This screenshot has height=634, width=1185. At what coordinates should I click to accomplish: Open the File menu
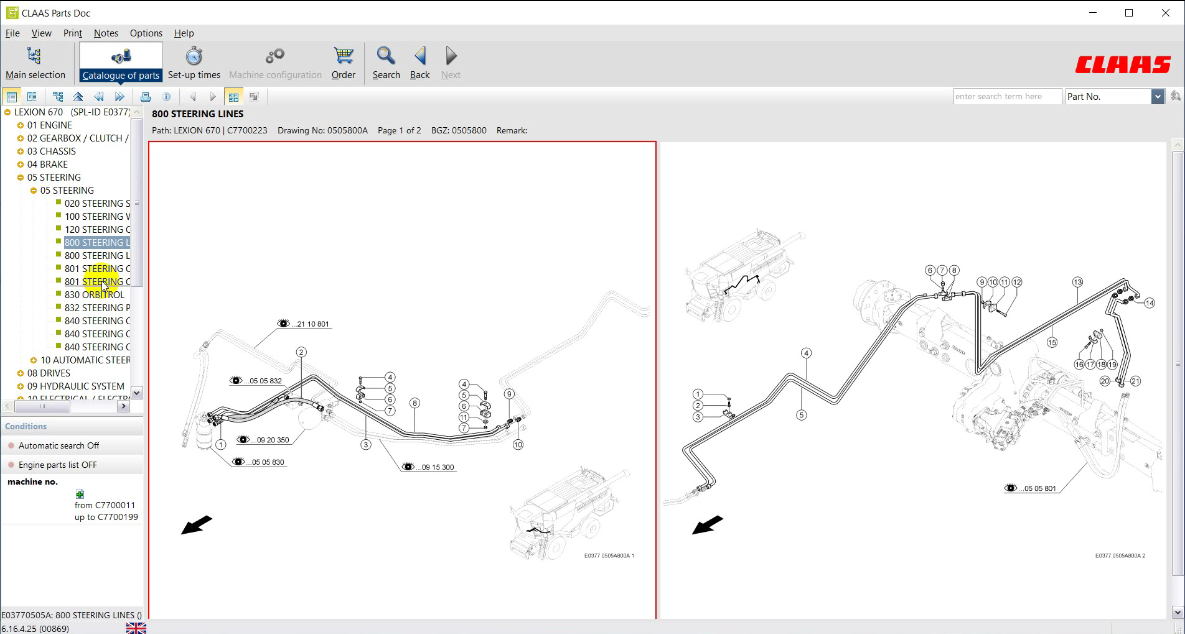12,33
